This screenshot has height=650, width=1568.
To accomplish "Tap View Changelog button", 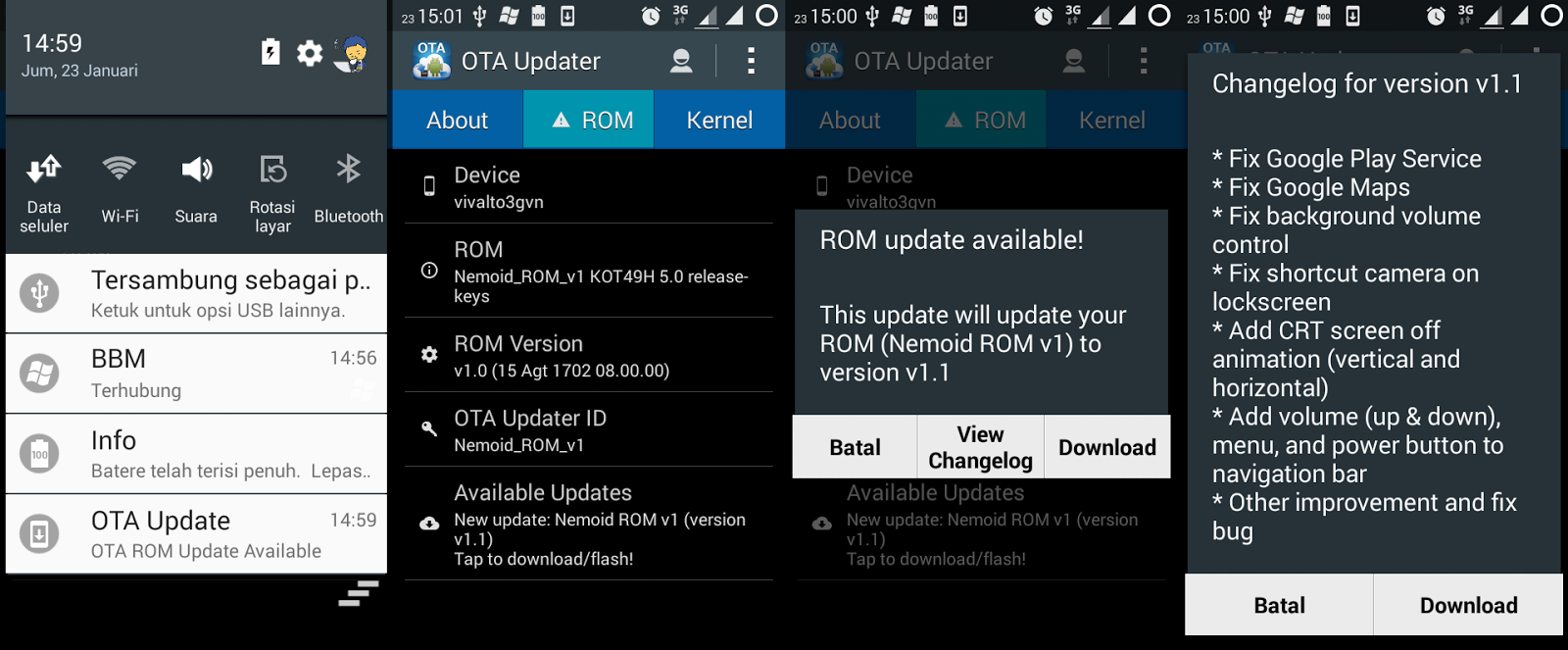I will [980, 447].
